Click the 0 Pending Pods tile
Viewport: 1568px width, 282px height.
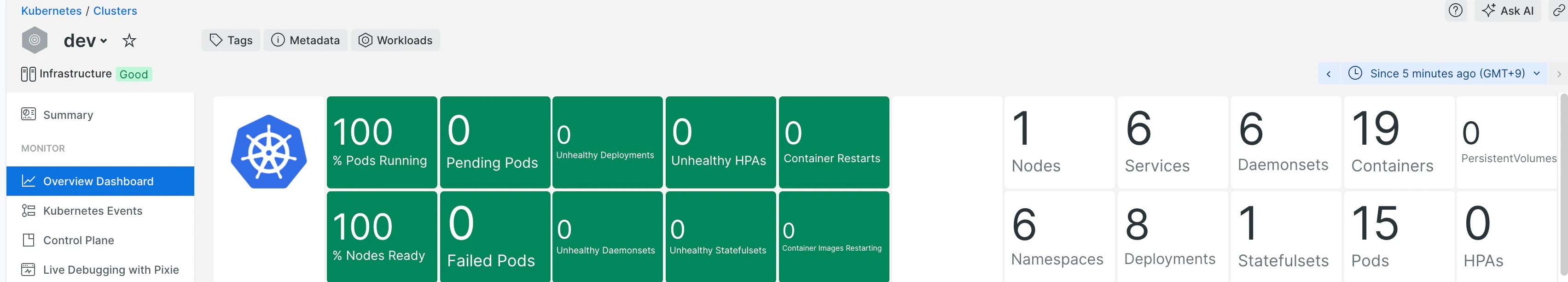tap(495, 142)
